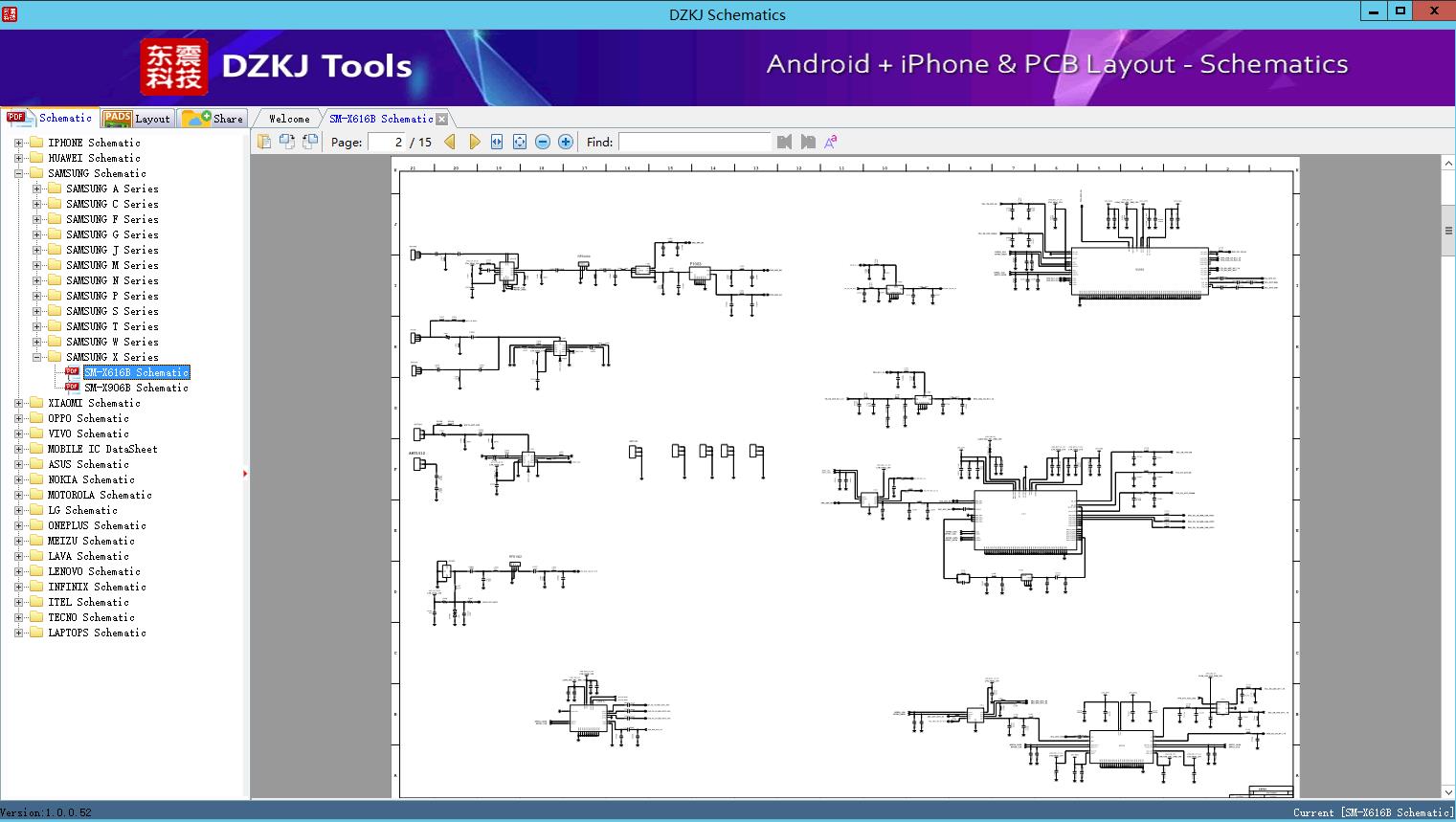The height and width of the screenshot is (822, 1456).
Task: Select the LAVA Schematic label
Action: pos(88,556)
